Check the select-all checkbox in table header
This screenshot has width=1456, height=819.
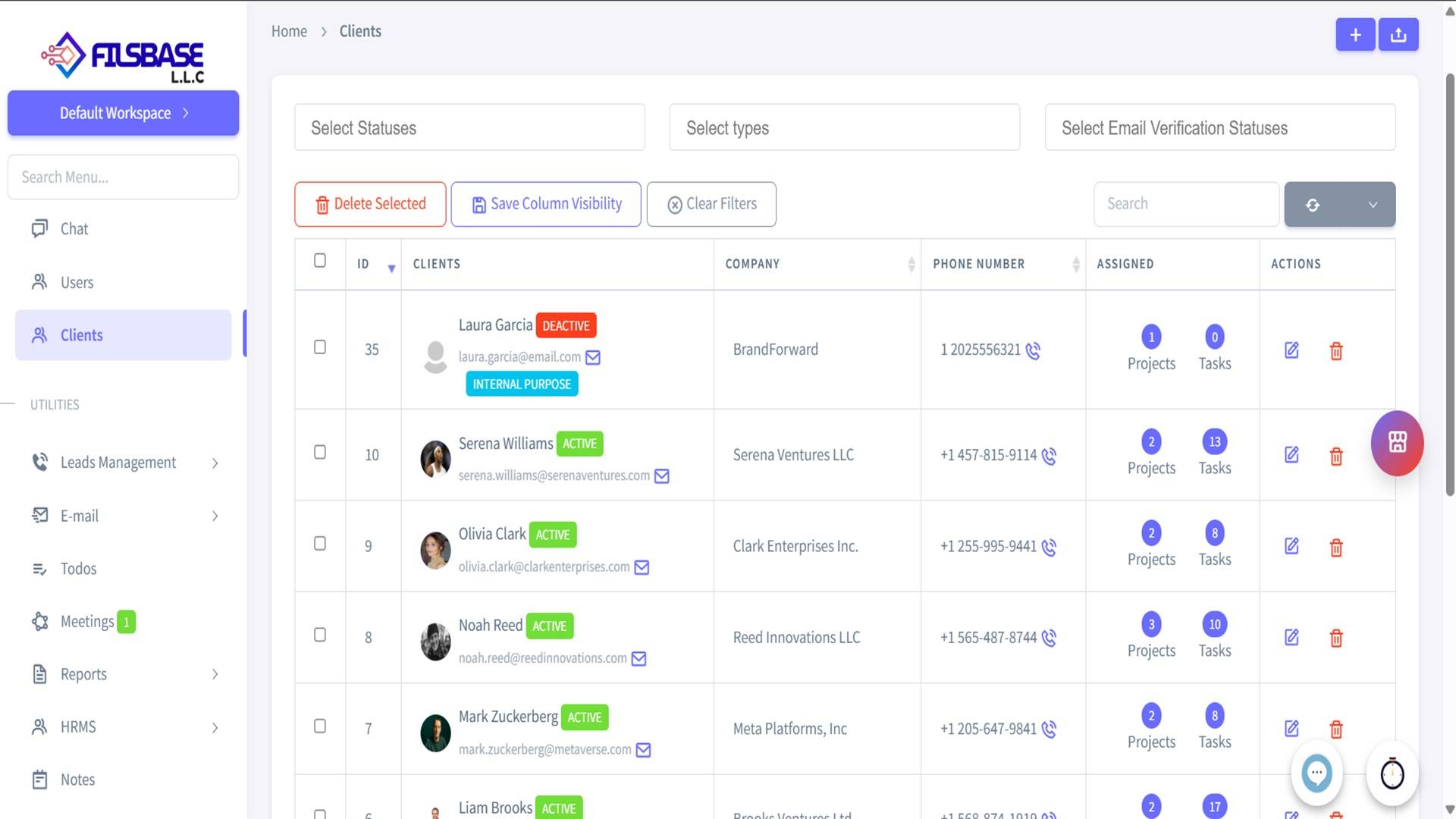[320, 261]
